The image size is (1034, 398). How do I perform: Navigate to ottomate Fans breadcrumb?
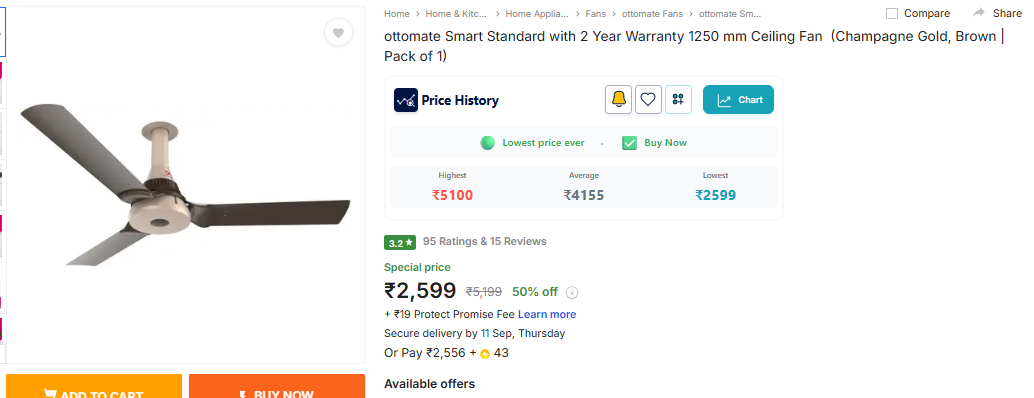tap(652, 13)
